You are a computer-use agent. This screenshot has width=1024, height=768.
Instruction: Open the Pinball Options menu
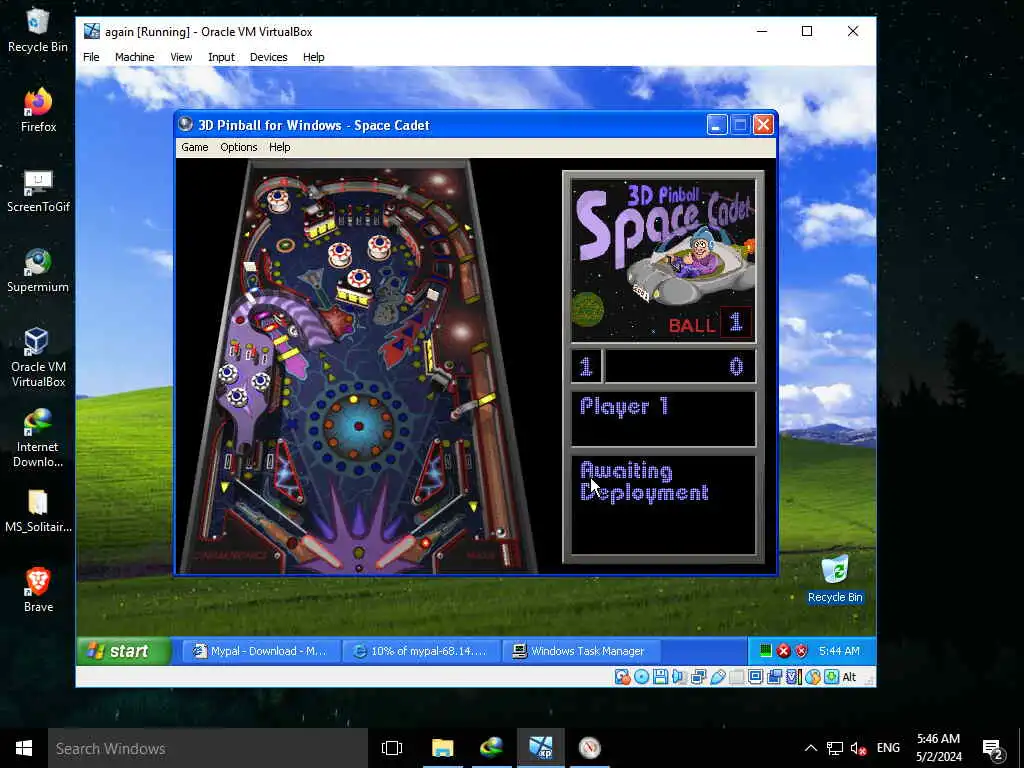(x=238, y=147)
